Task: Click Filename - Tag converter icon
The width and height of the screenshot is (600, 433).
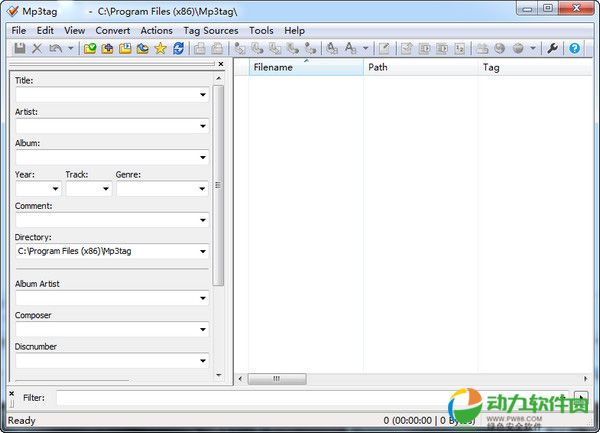Action: click(x=257, y=48)
